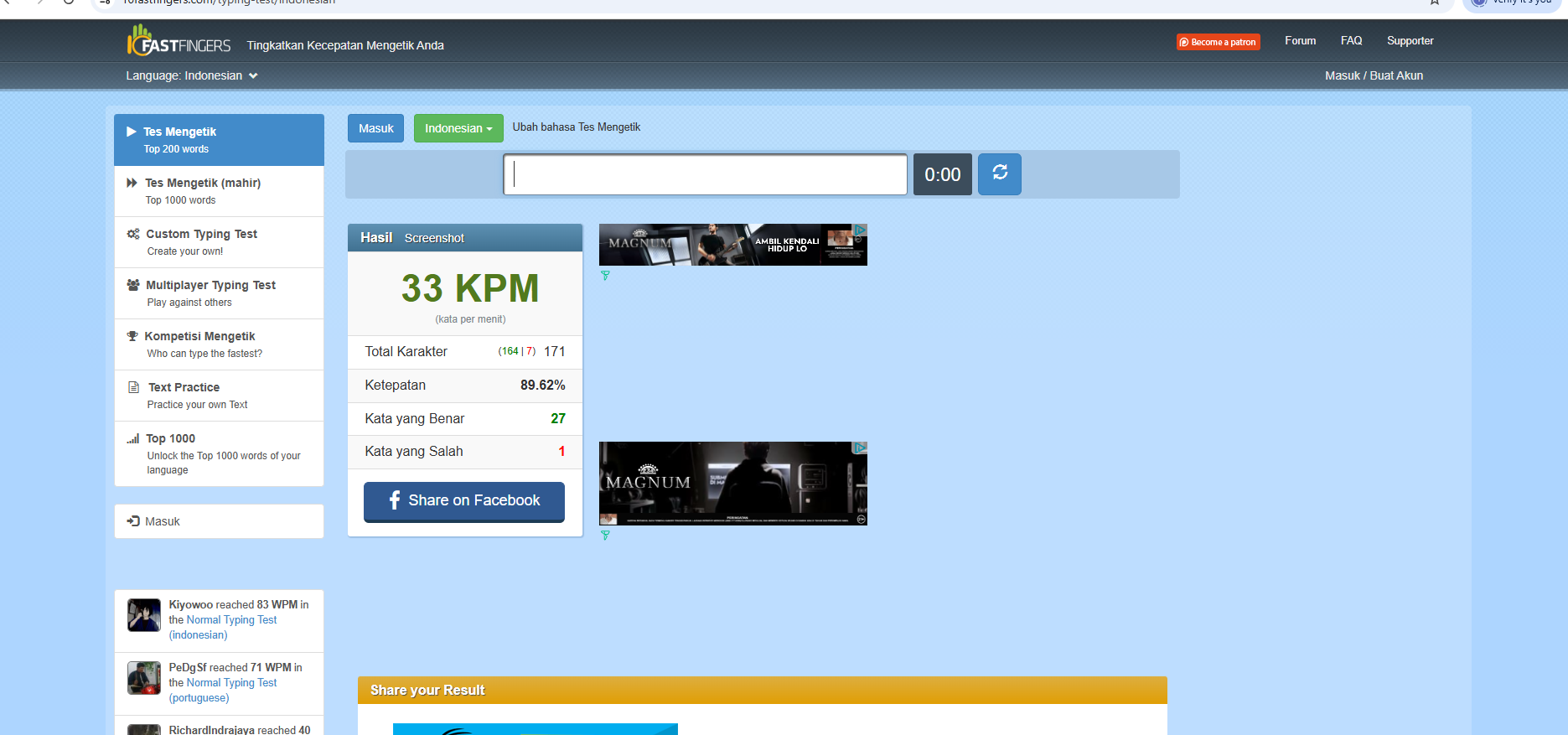Click the sign-in arrow icon beside Masuk
Viewport: 1568px width, 735px height.
click(133, 521)
